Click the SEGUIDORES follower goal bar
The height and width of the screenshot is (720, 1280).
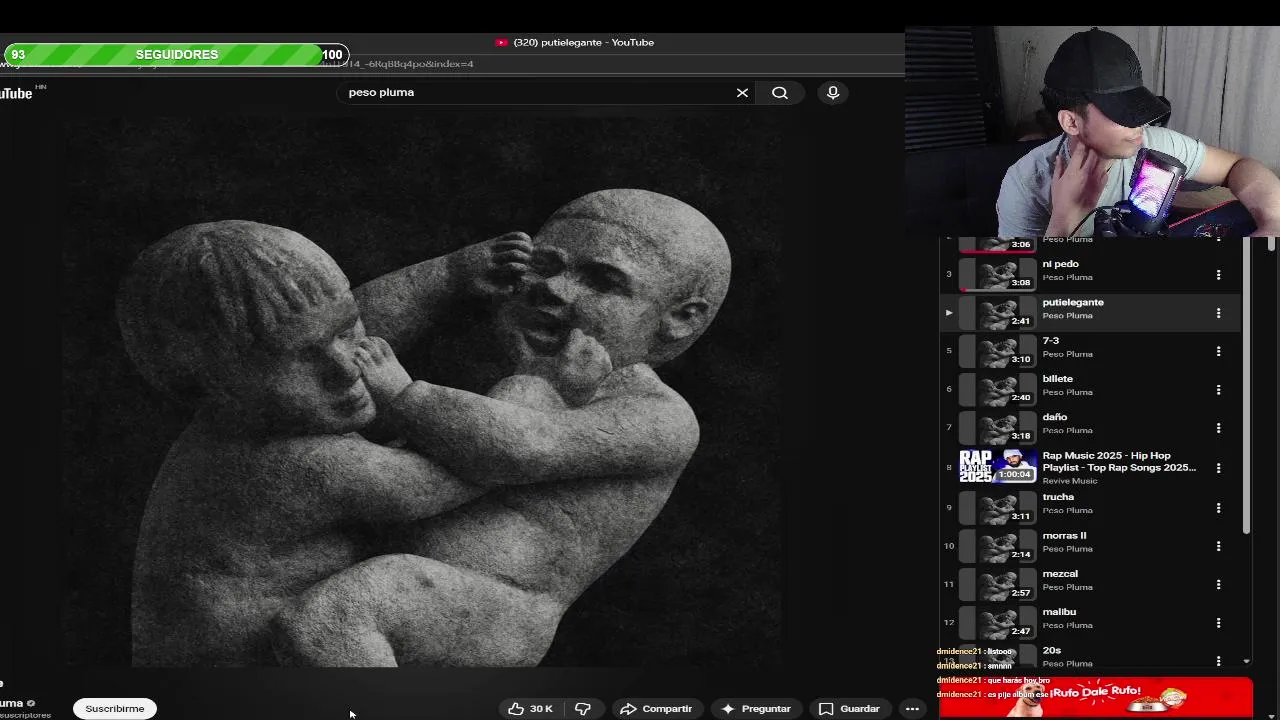(x=176, y=54)
